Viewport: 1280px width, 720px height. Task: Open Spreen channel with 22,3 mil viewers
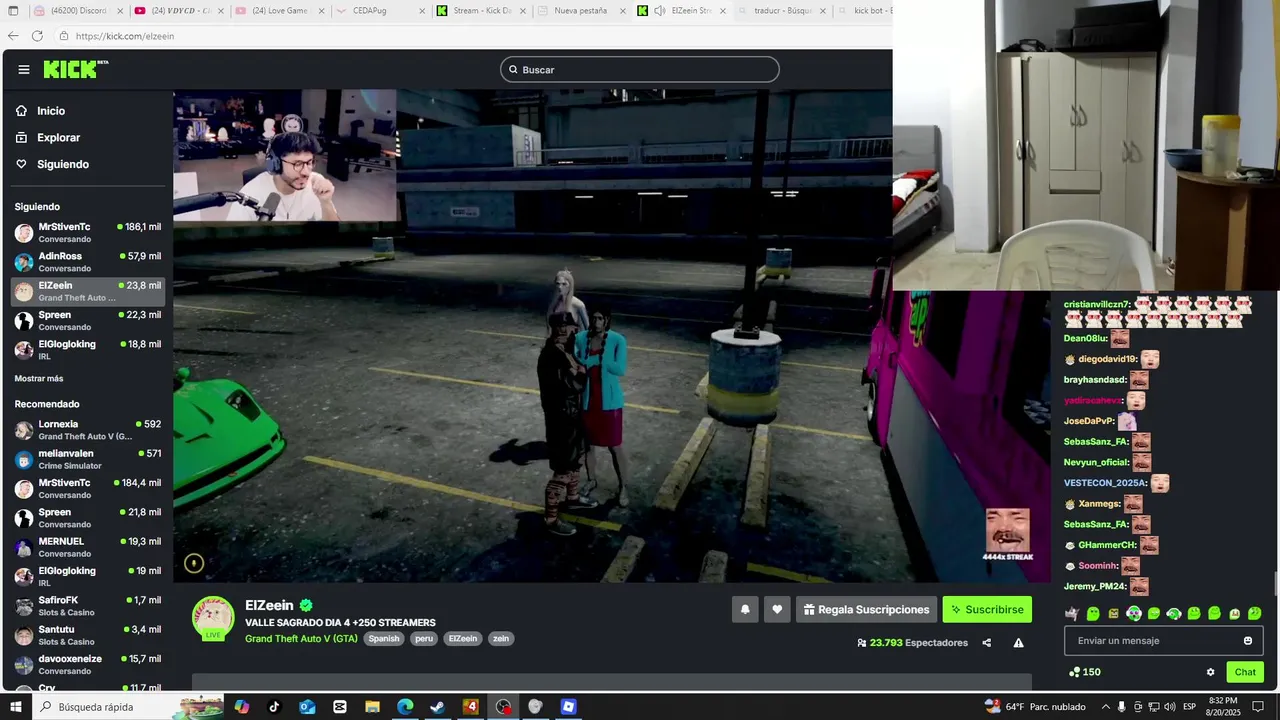[x=88, y=320]
